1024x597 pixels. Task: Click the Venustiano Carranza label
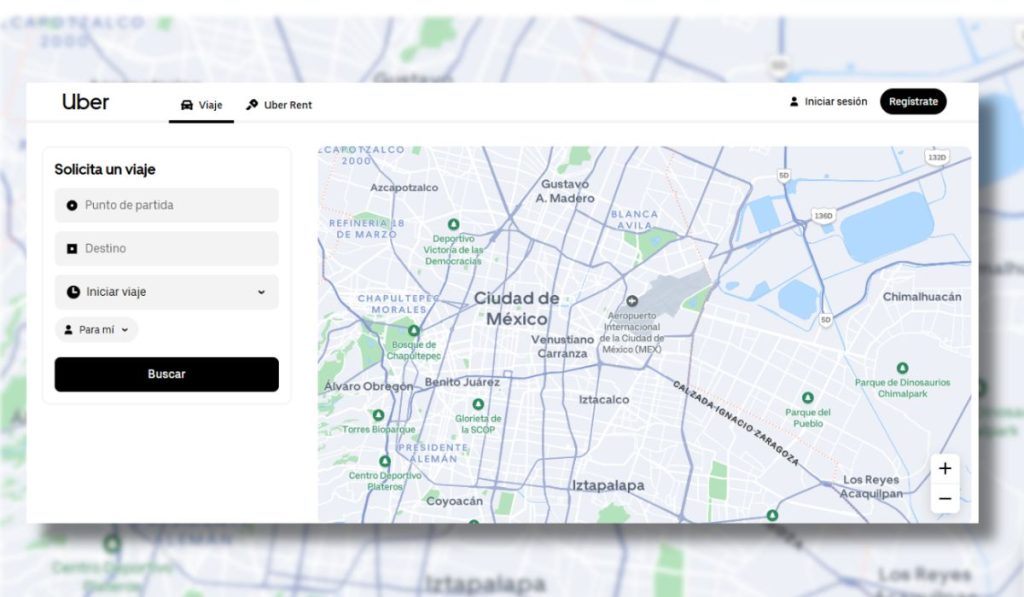pyautogui.click(x=562, y=346)
